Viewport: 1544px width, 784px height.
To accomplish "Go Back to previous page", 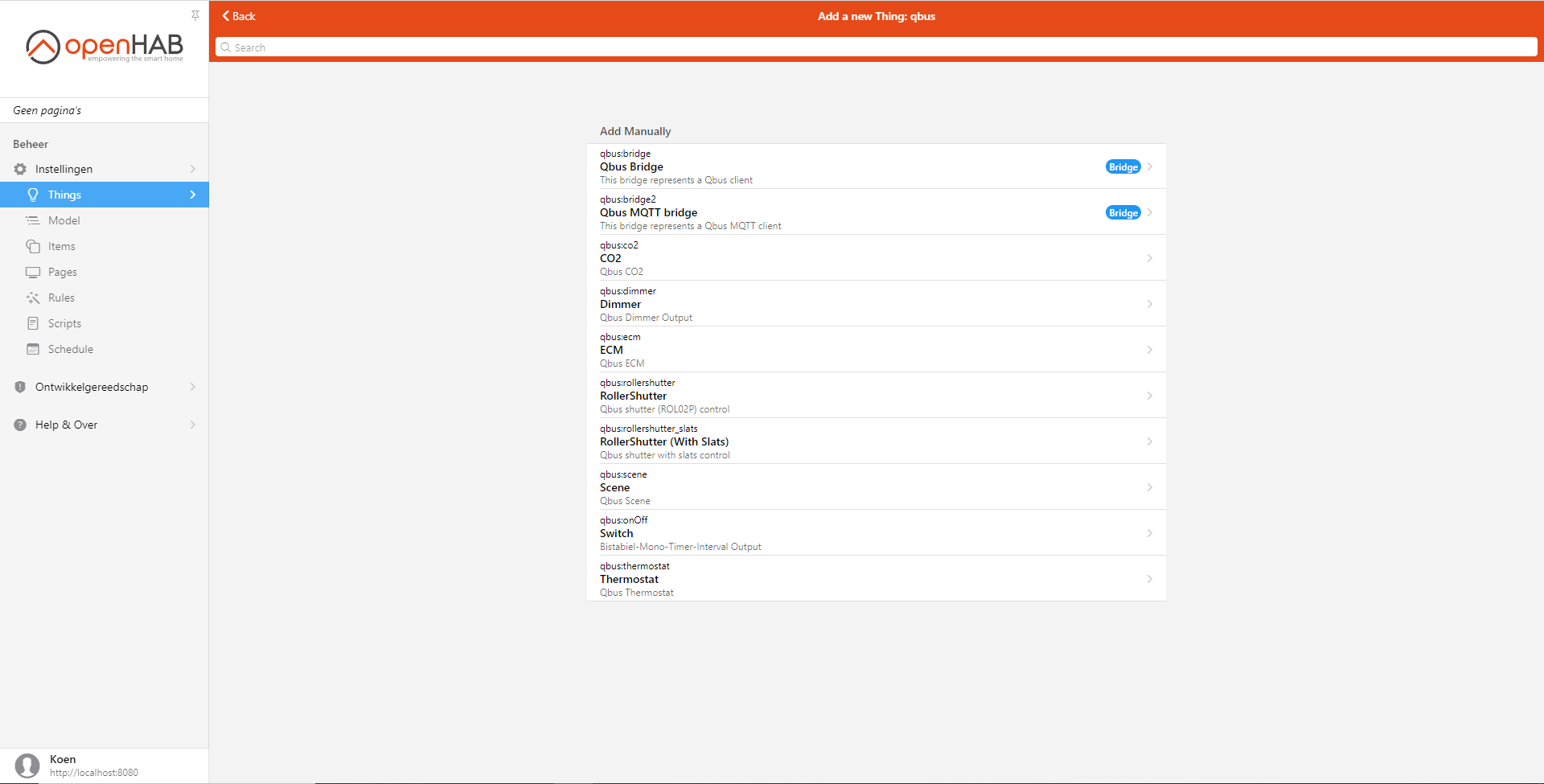I will [239, 16].
